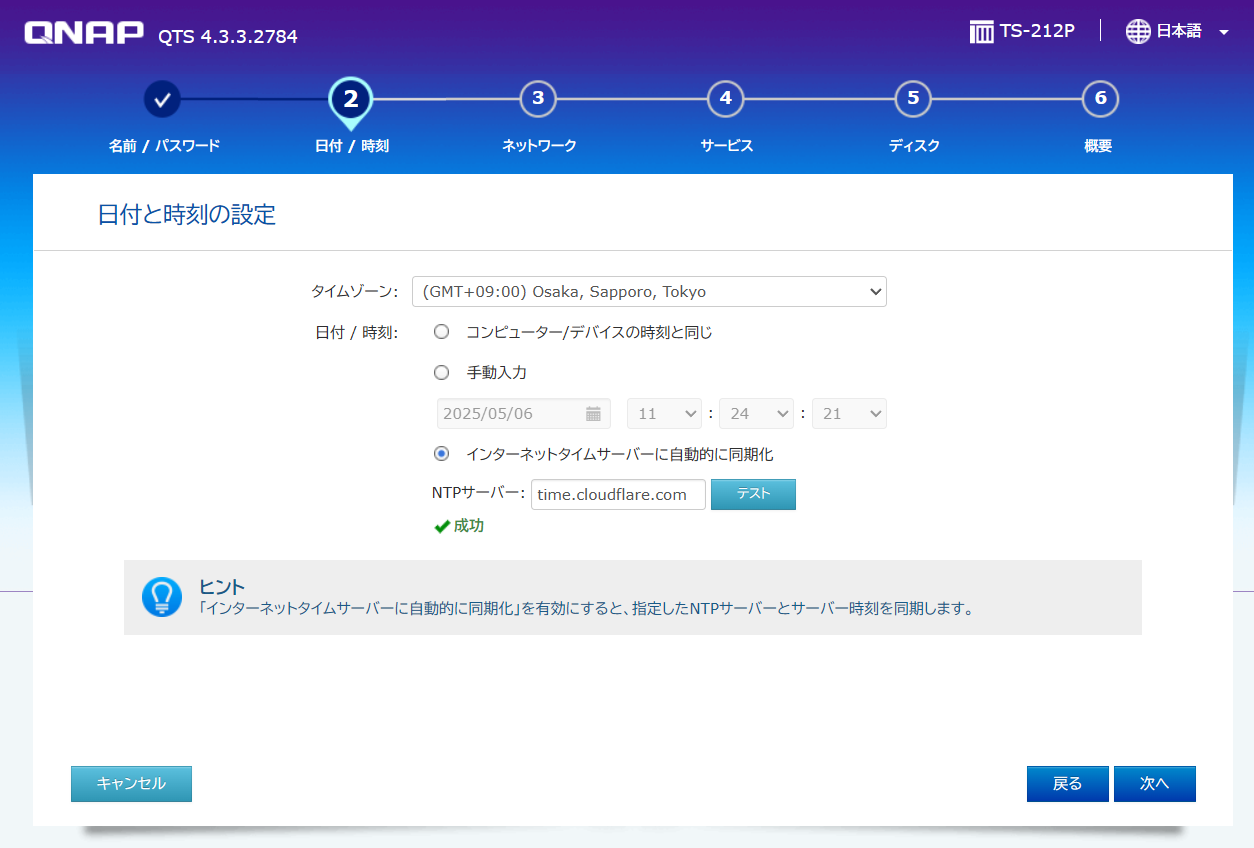Click the step 4 services circle
The height and width of the screenshot is (848, 1254).
pyautogui.click(x=725, y=99)
